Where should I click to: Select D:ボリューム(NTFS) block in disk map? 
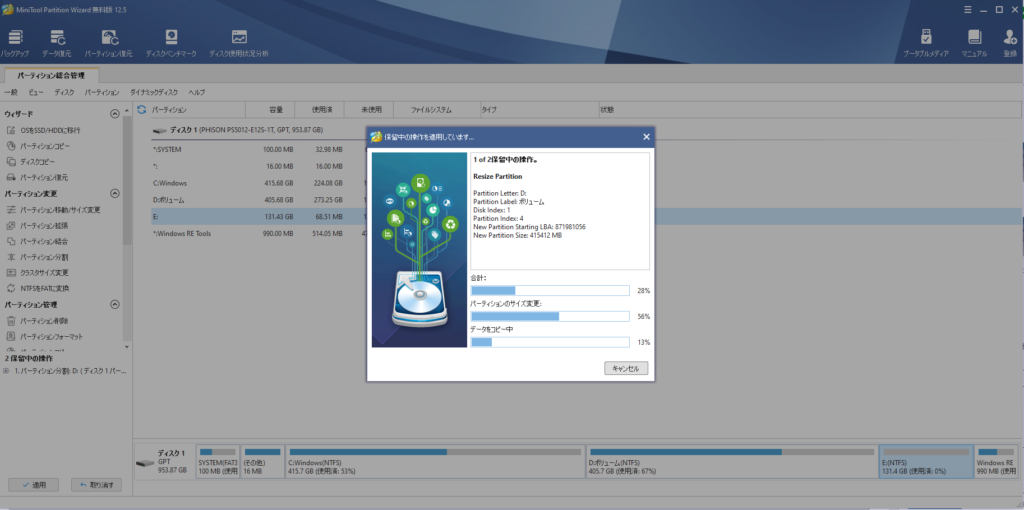[x=731, y=462]
